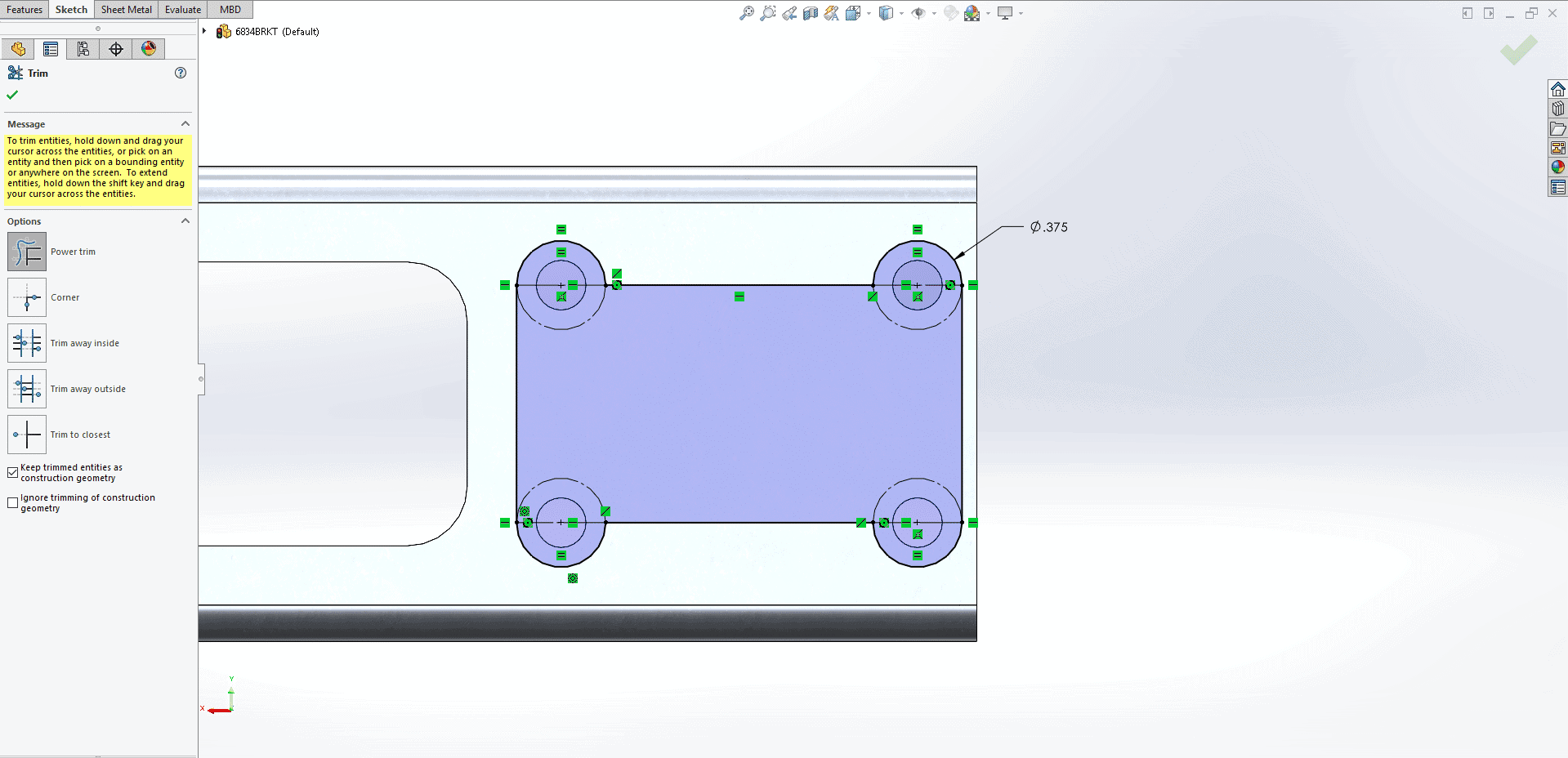Click the right document pane arrow icon
This screenshot has height=758, width=1568.
1489,13
